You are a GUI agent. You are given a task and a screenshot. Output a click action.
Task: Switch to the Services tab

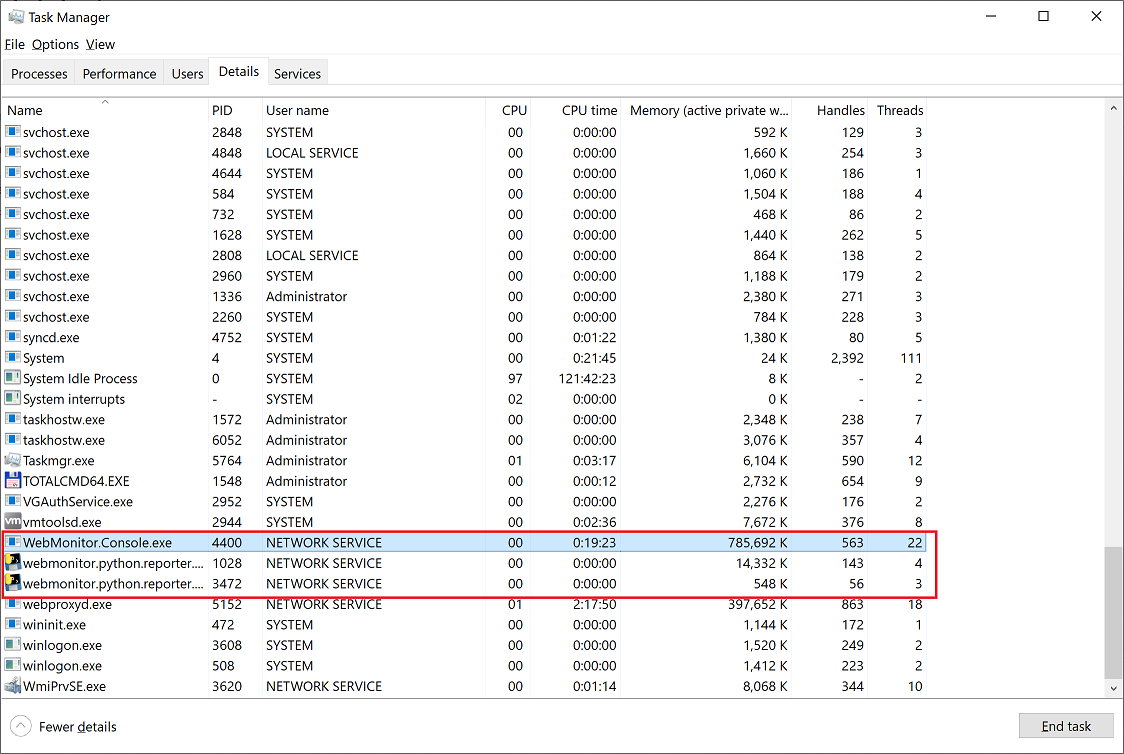click(x=297, y=73)
